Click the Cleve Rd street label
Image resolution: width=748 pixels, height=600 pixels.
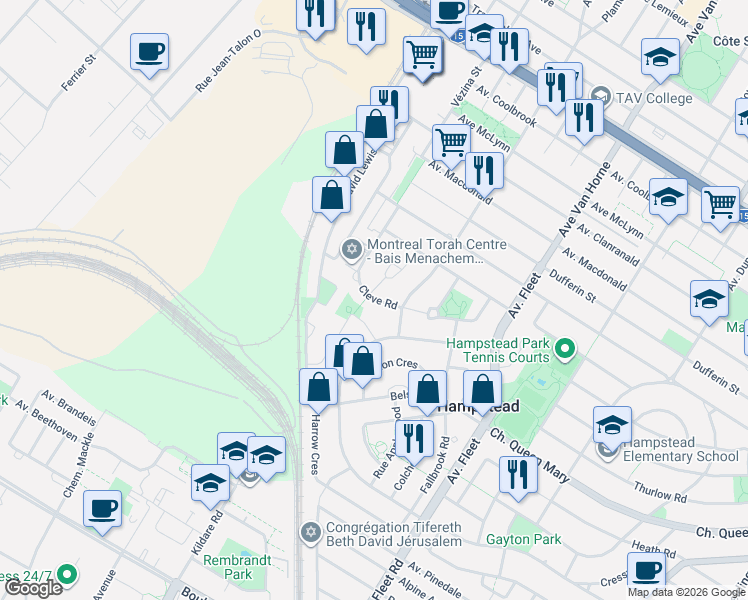[378, 297]
